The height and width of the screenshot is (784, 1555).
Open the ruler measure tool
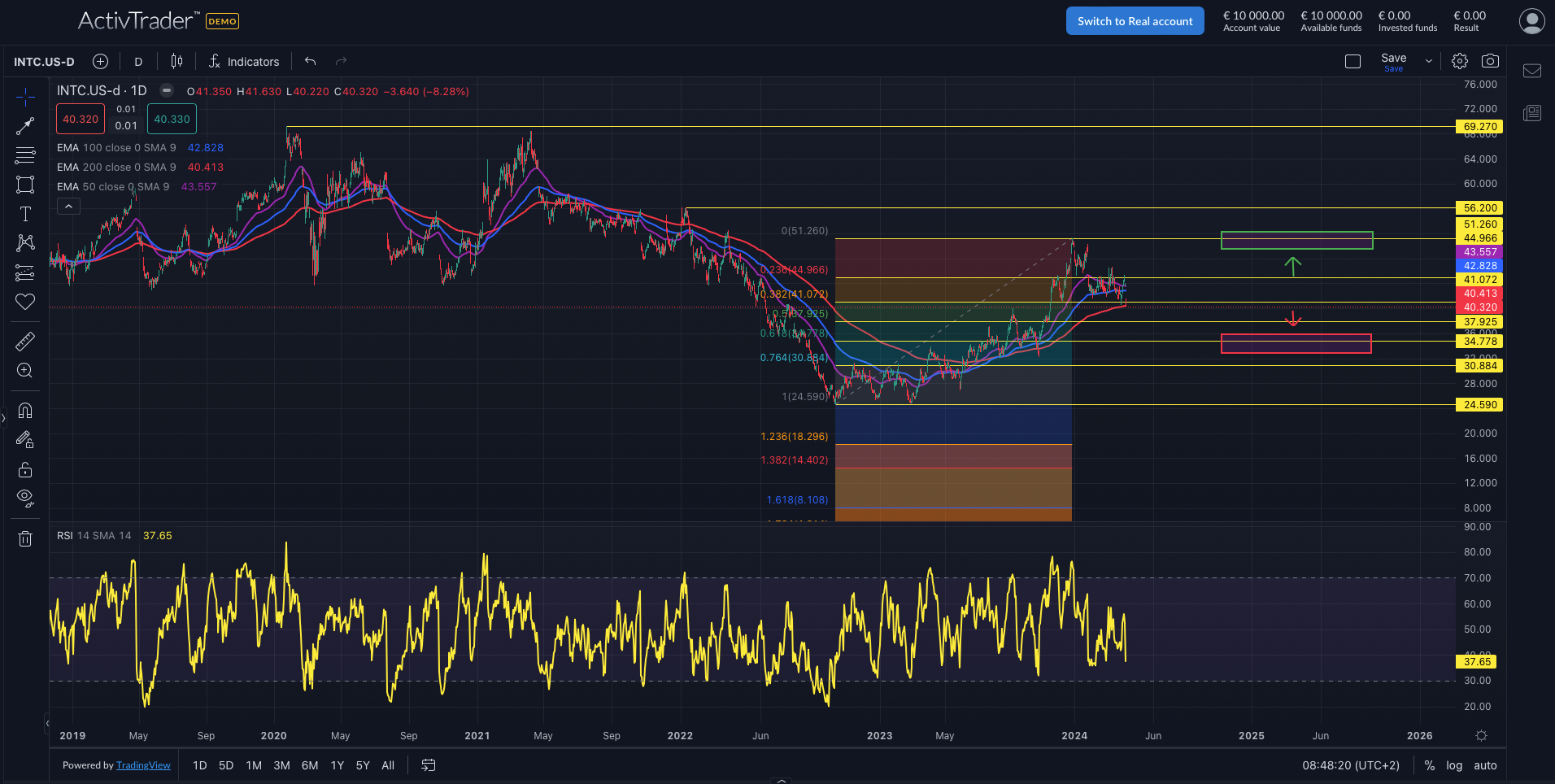[25, 342]
